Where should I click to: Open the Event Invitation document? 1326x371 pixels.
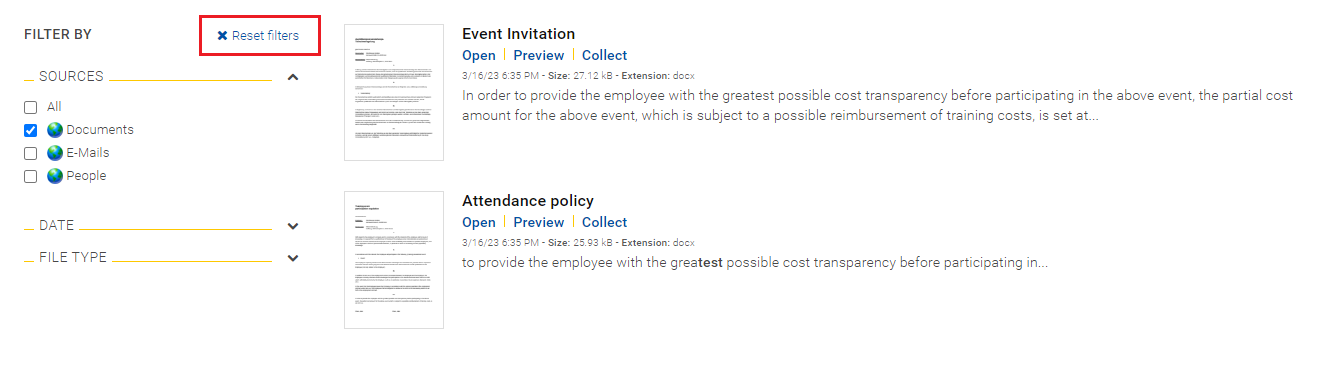pos(479,55)
